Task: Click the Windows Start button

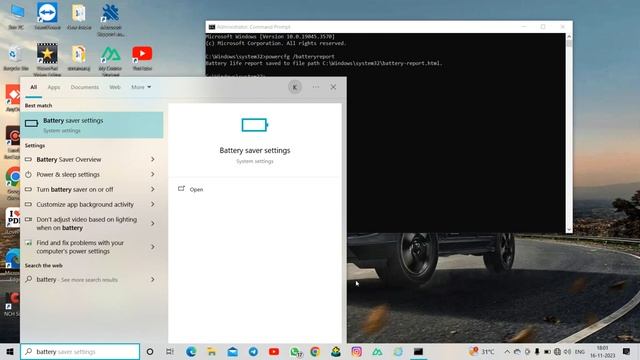Action: click(10, 351)
